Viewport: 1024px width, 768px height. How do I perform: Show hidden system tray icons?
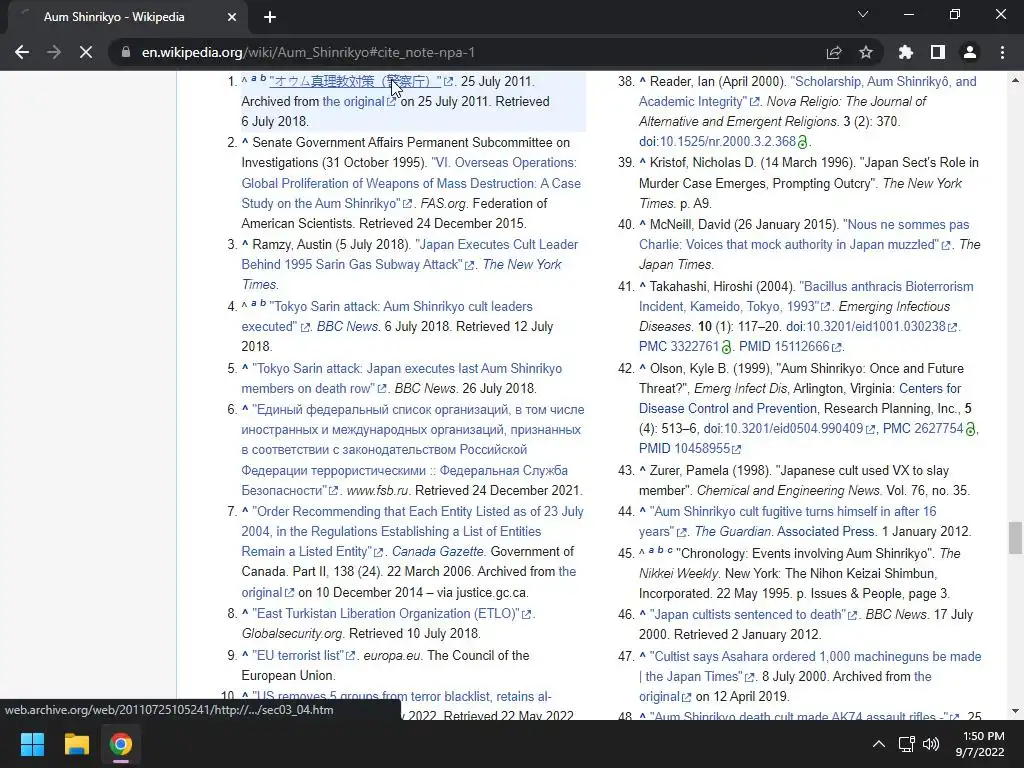(879, 744)
